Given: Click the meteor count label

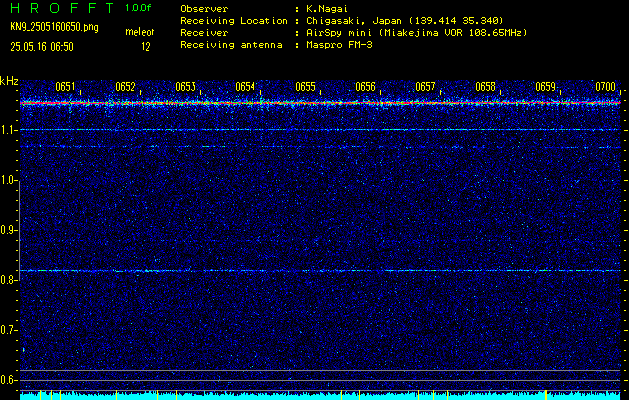Looking at the screenshot, I should [140, 32].
